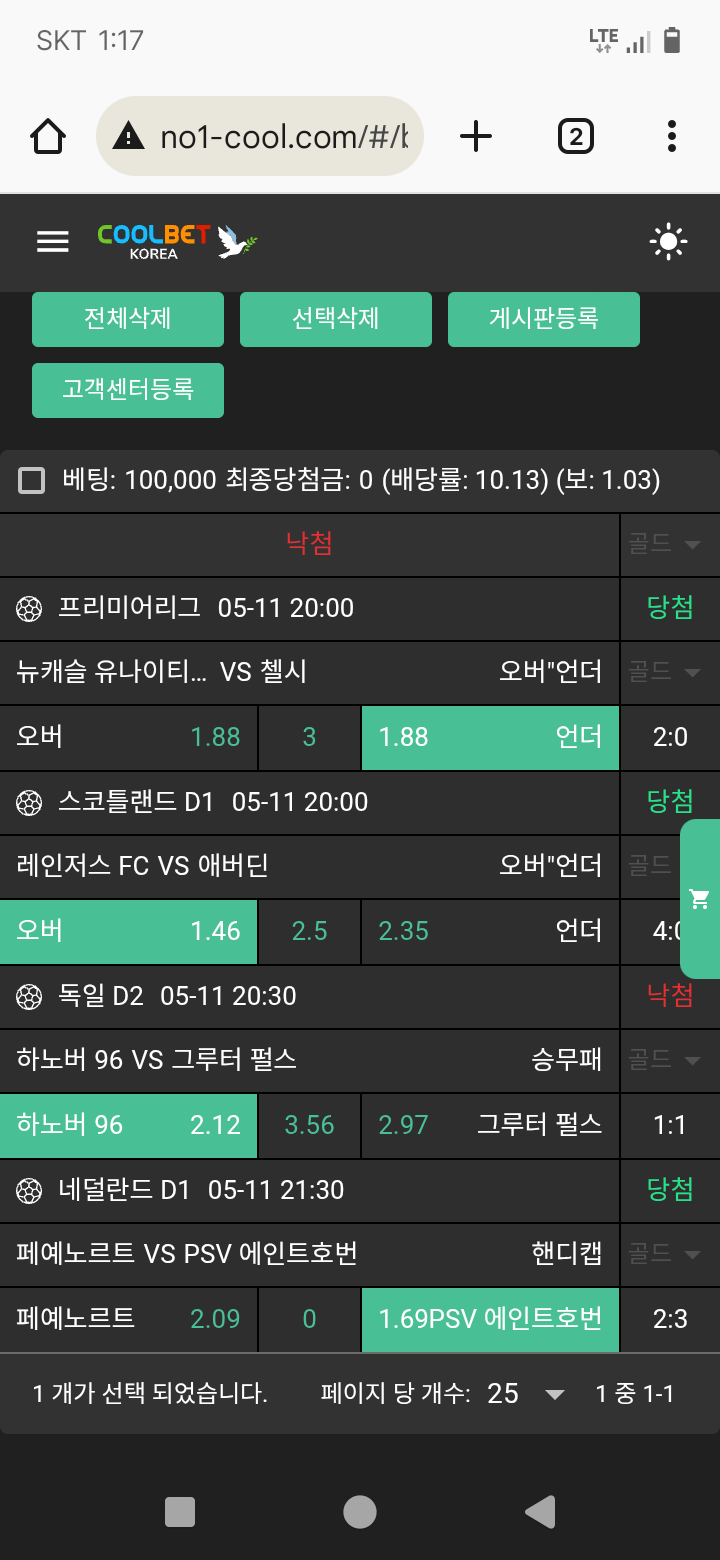Screen dimensions: 720x1560
Task: Select the 언더 1.88 odds cell
Action: click(x=490, y=738)
